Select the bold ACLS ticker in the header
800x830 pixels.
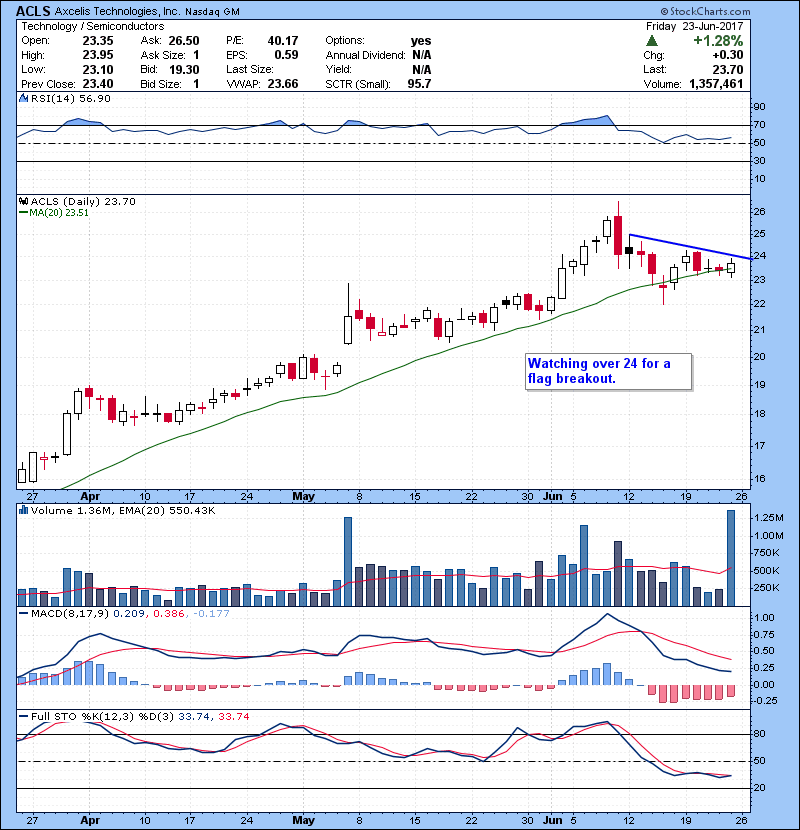pyautogui.click(x=33, y=11)
